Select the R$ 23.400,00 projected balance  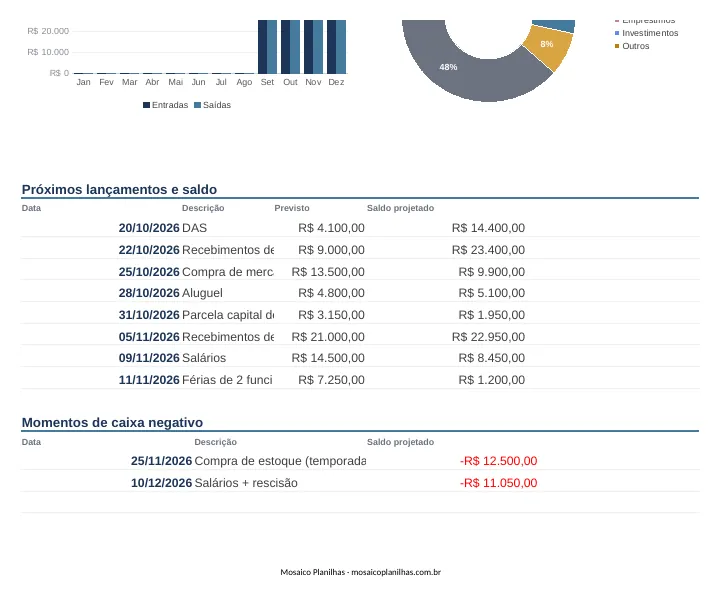(488, 250)
